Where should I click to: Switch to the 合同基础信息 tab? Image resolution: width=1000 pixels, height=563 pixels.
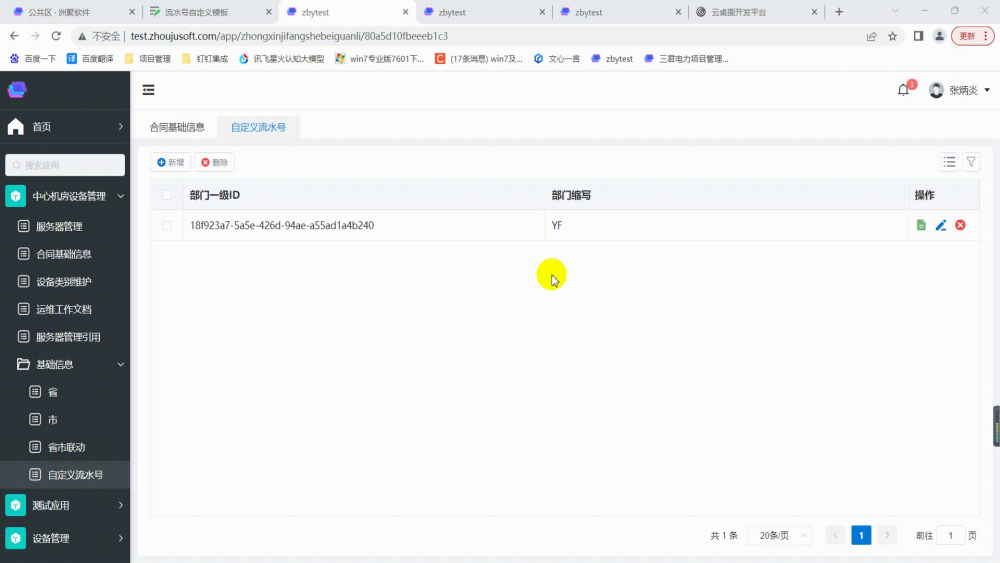tap(177, 127)
